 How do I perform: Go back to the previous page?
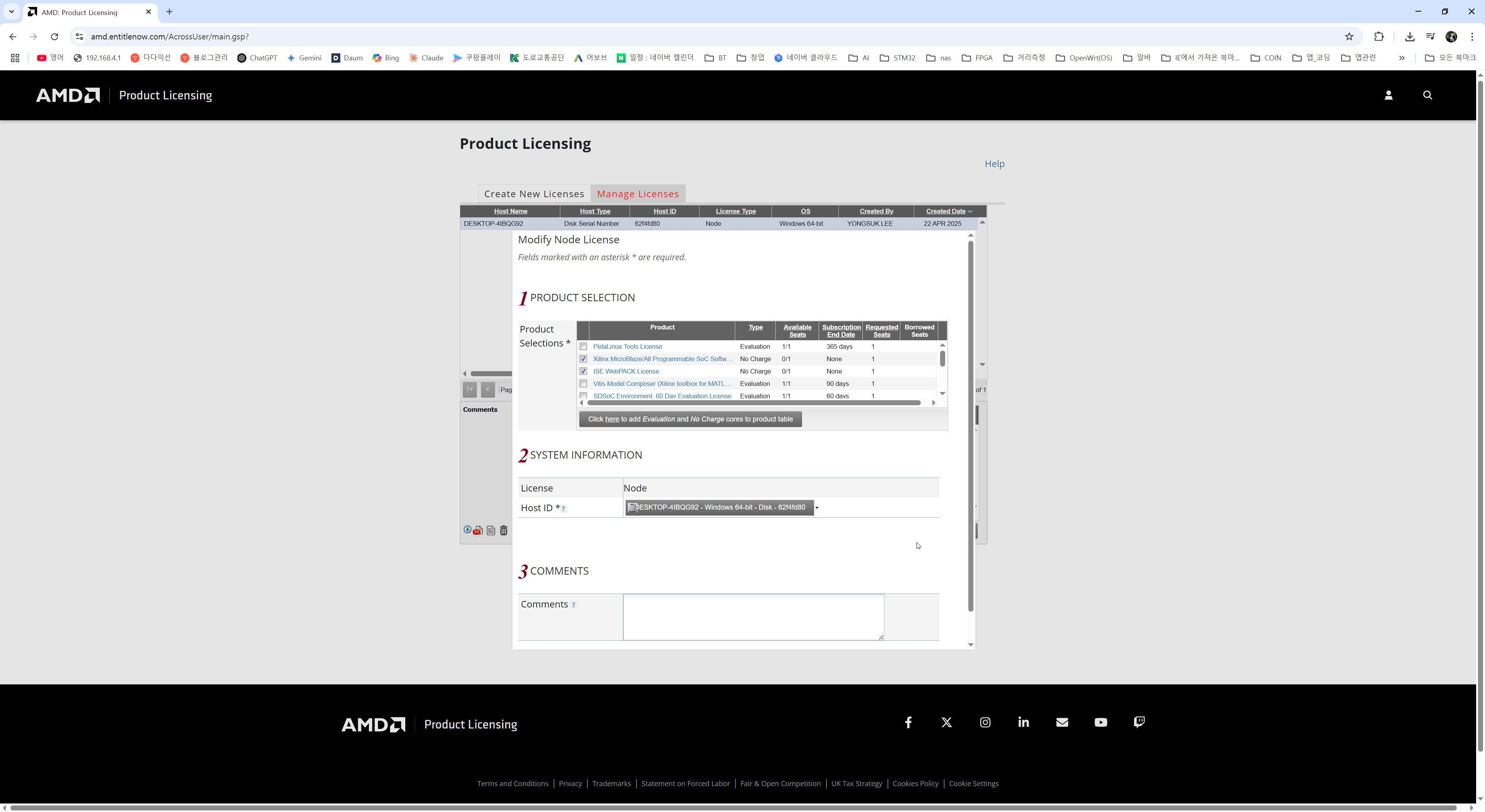13,37
